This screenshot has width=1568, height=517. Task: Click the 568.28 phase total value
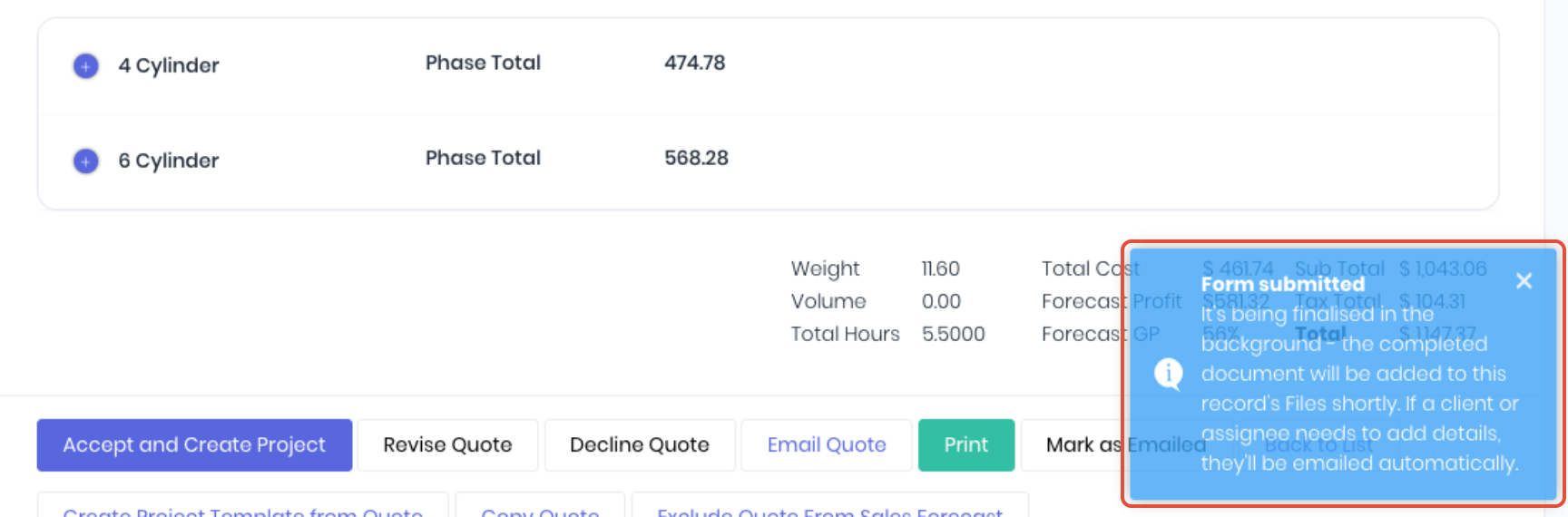697,158
